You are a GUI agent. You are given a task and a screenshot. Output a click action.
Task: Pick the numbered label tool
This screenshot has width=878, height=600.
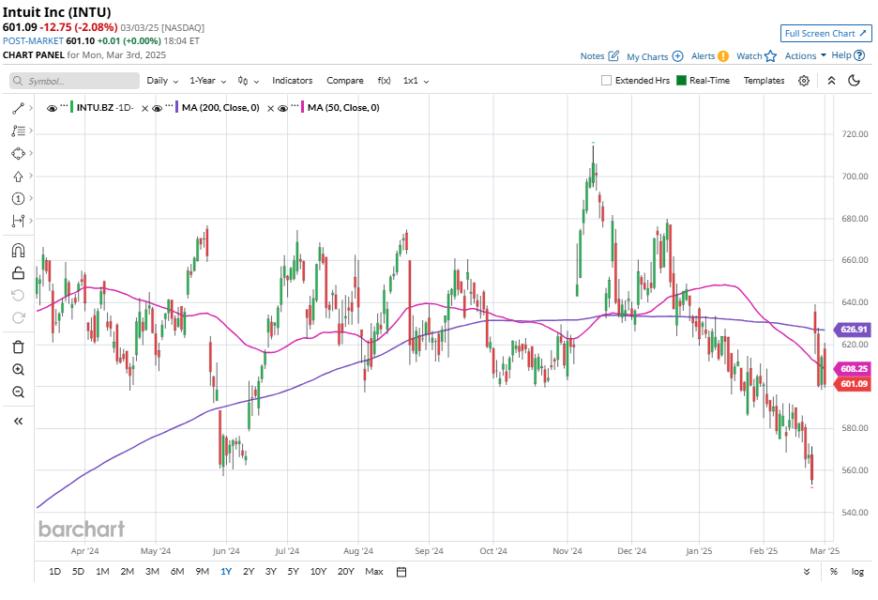18,199
